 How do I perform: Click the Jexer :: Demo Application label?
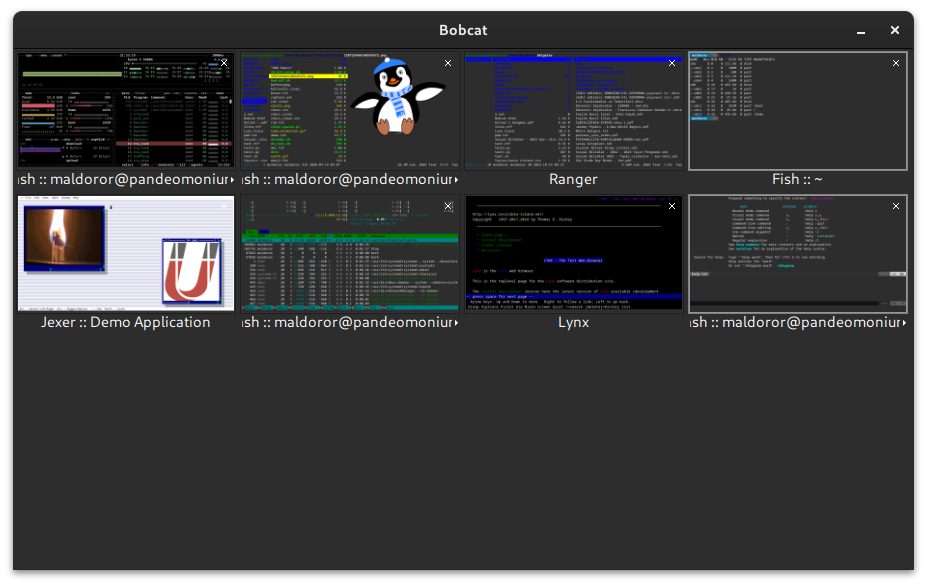point(126,322)
